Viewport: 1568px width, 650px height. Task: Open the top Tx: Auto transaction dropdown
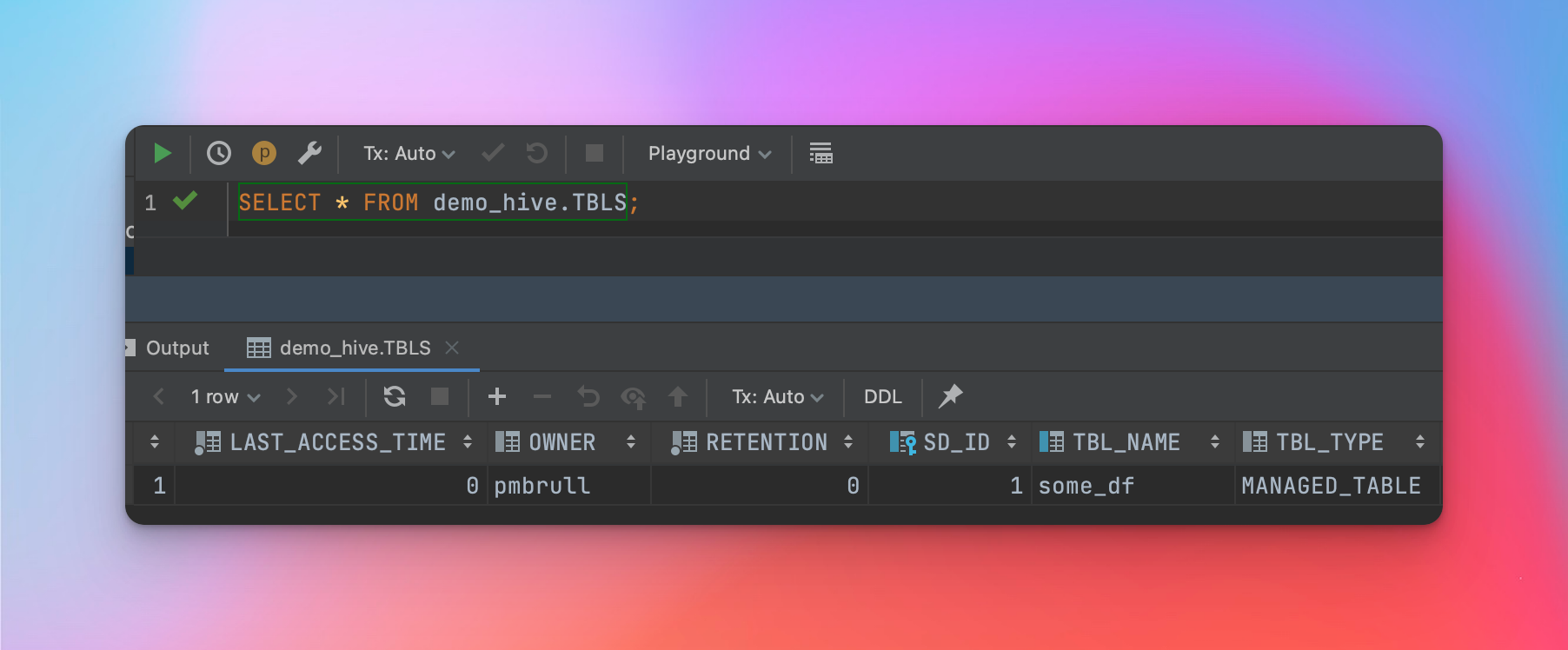(409, 154)
